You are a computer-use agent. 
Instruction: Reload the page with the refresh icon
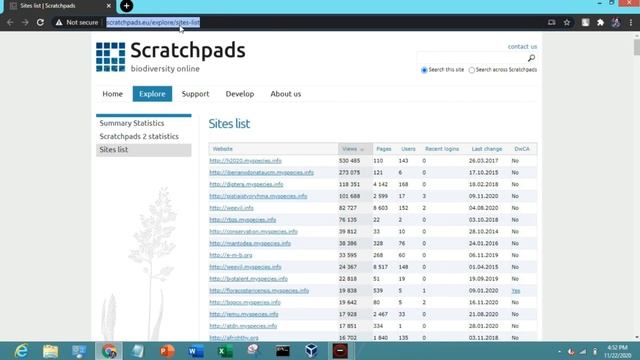[x=40, y=22]
